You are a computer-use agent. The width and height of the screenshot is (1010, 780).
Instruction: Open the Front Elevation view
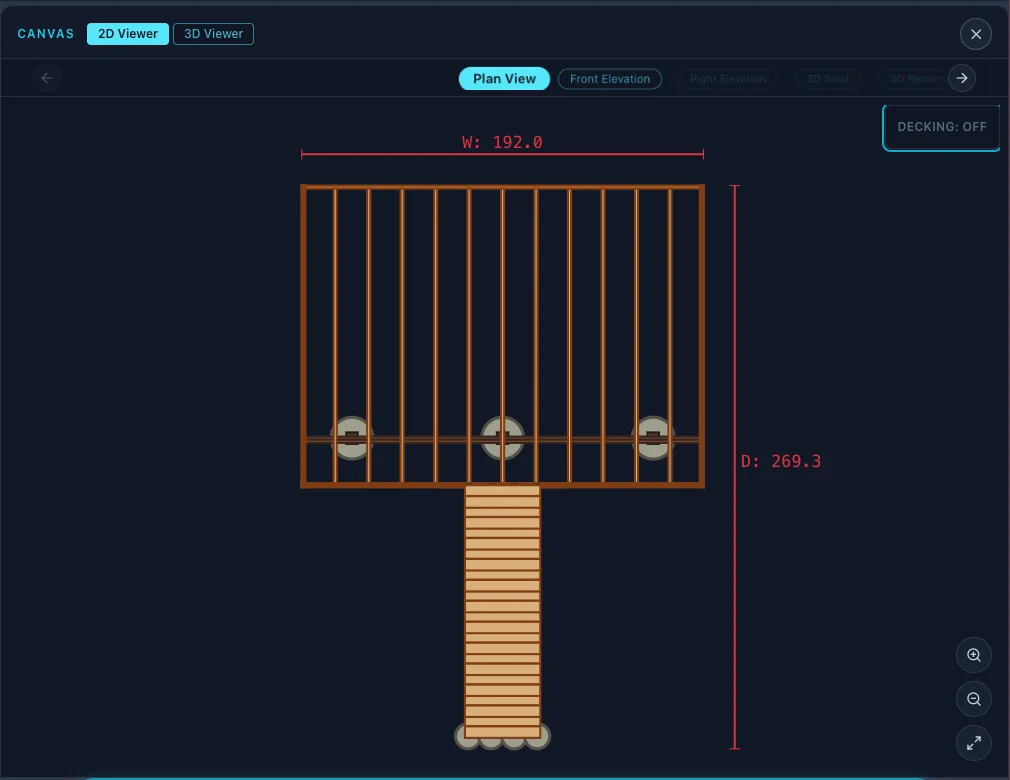[x=609, y=79]
